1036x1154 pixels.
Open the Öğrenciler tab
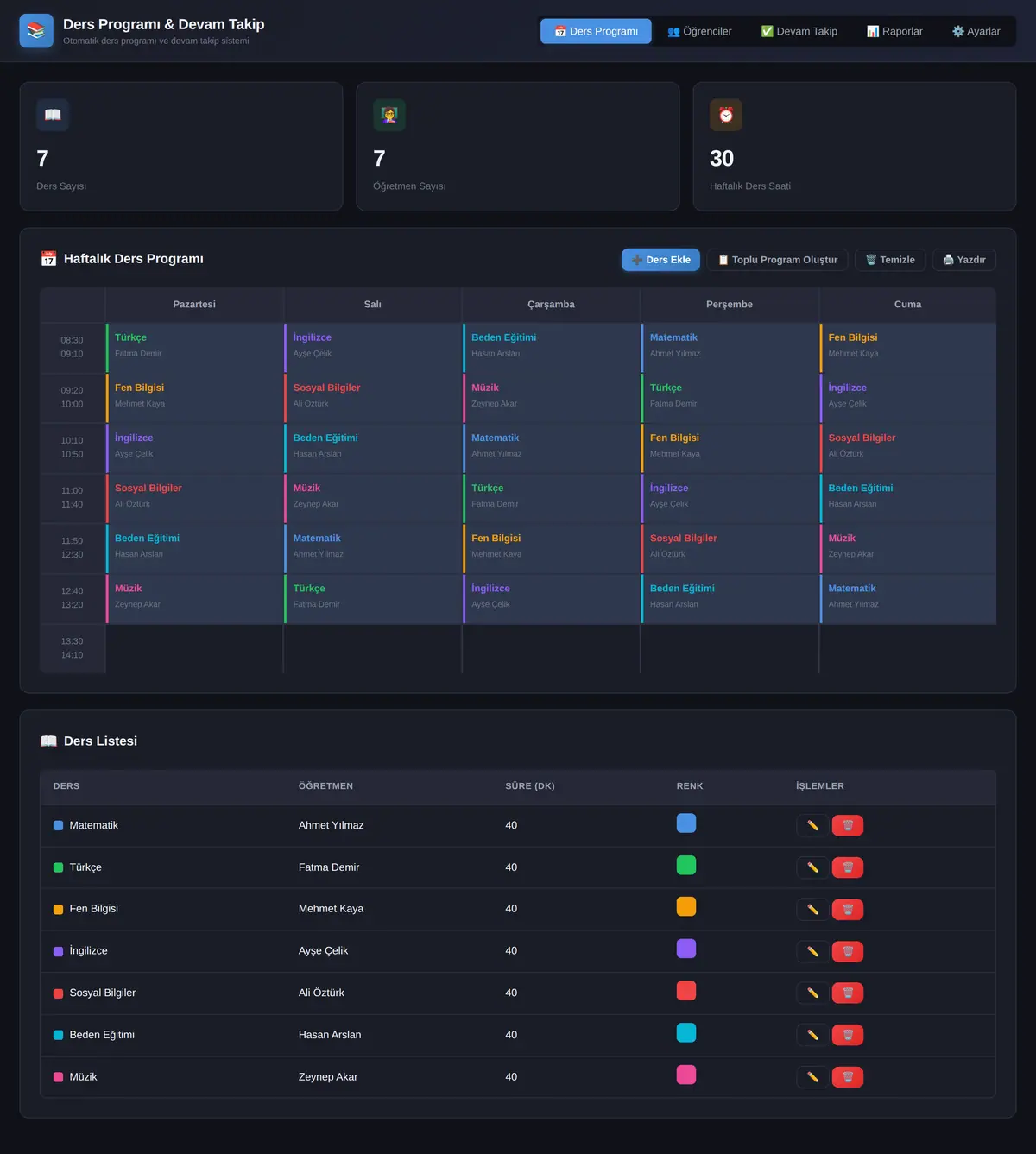tap(699, 31)
